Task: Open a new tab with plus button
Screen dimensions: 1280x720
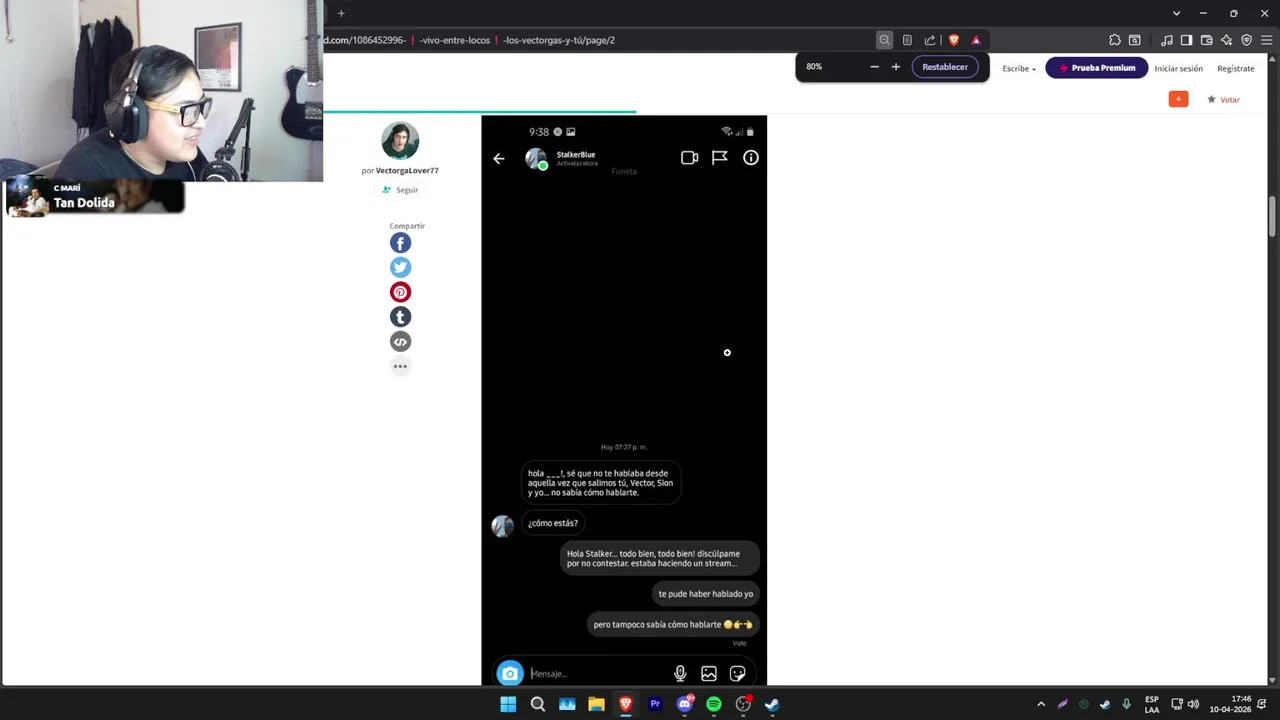Action: [x=341, y=13]
